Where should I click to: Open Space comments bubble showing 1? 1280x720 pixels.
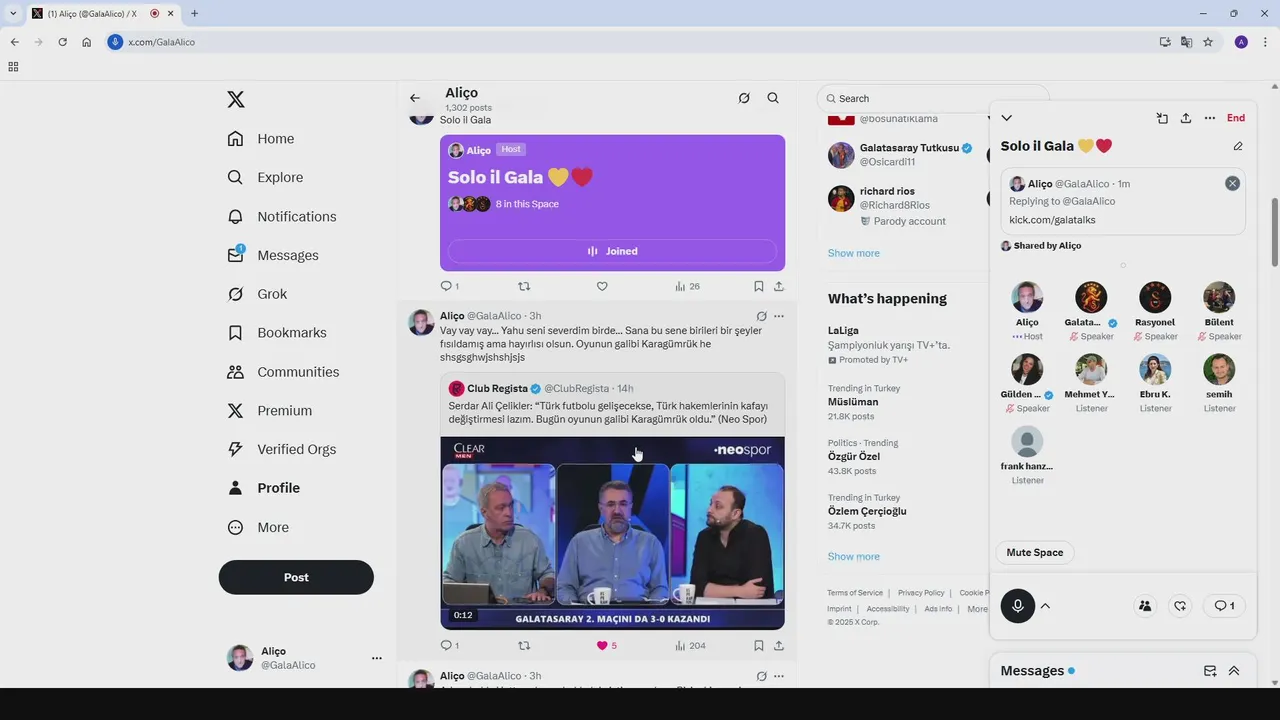(x=1224, y=606)
